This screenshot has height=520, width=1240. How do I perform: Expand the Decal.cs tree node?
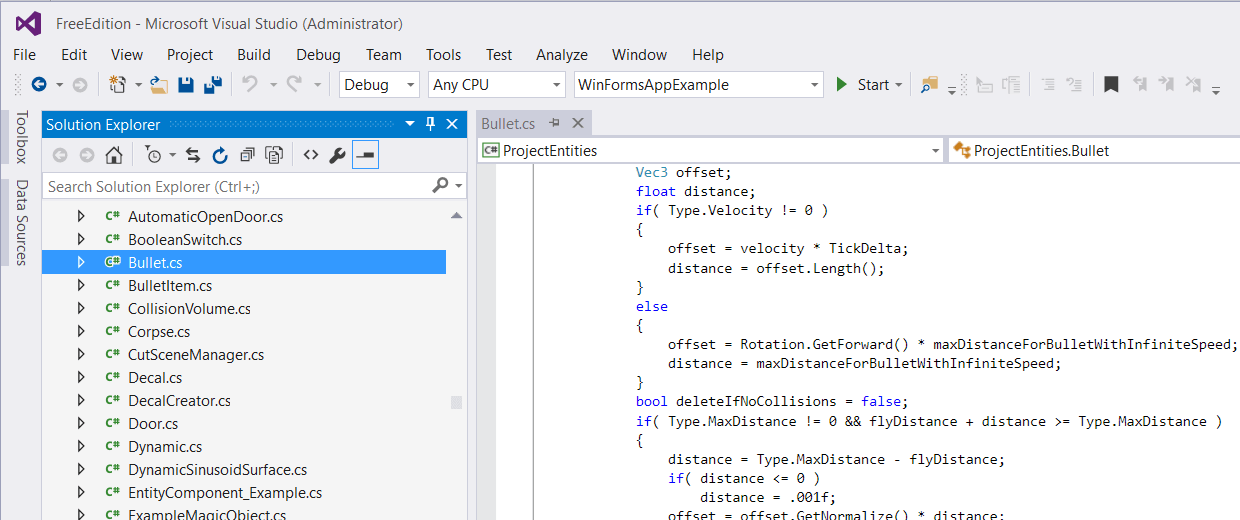click(x=82, y=378)
